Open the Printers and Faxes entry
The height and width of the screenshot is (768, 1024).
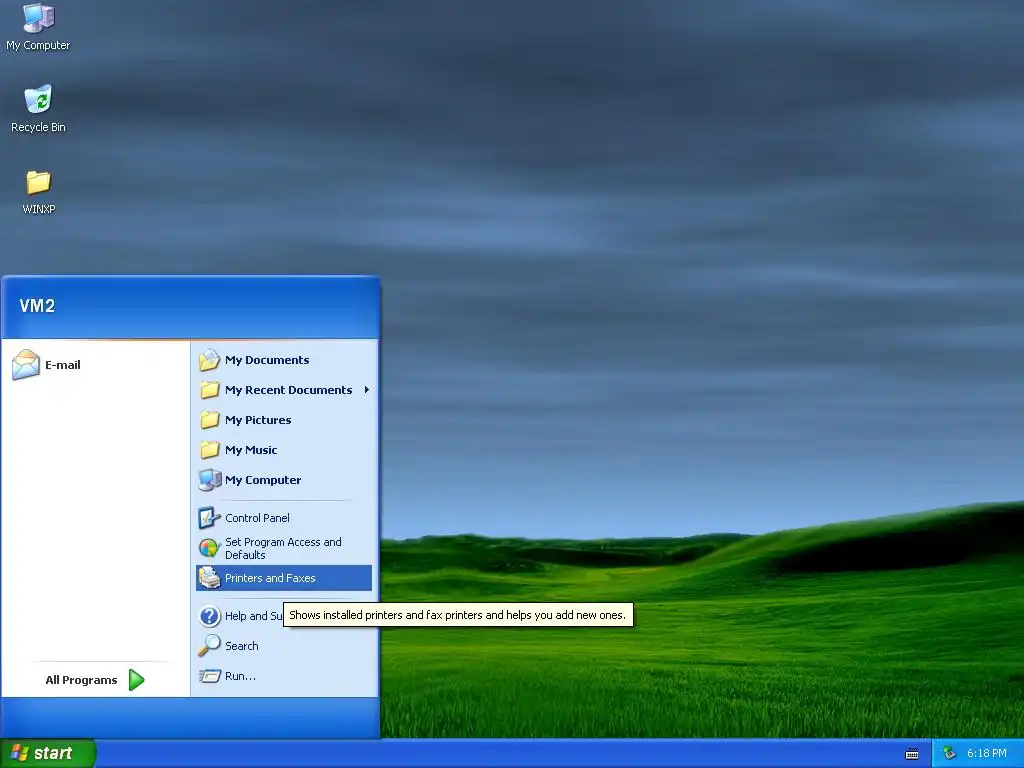pyautogui.click(x=284, y=578)
